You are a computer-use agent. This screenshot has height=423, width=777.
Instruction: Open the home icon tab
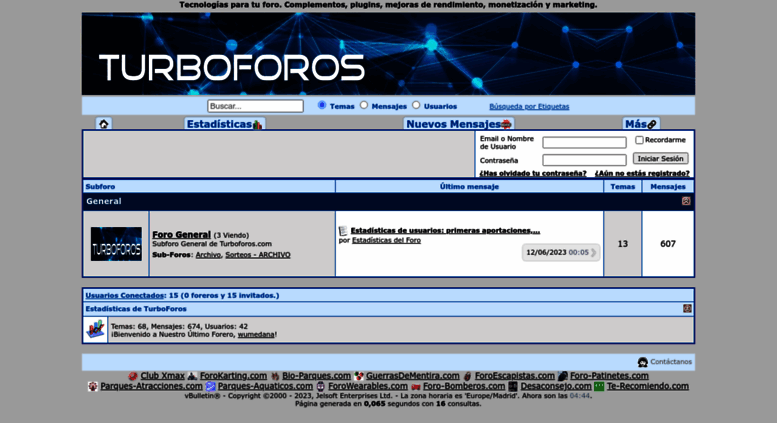(104, 124)
